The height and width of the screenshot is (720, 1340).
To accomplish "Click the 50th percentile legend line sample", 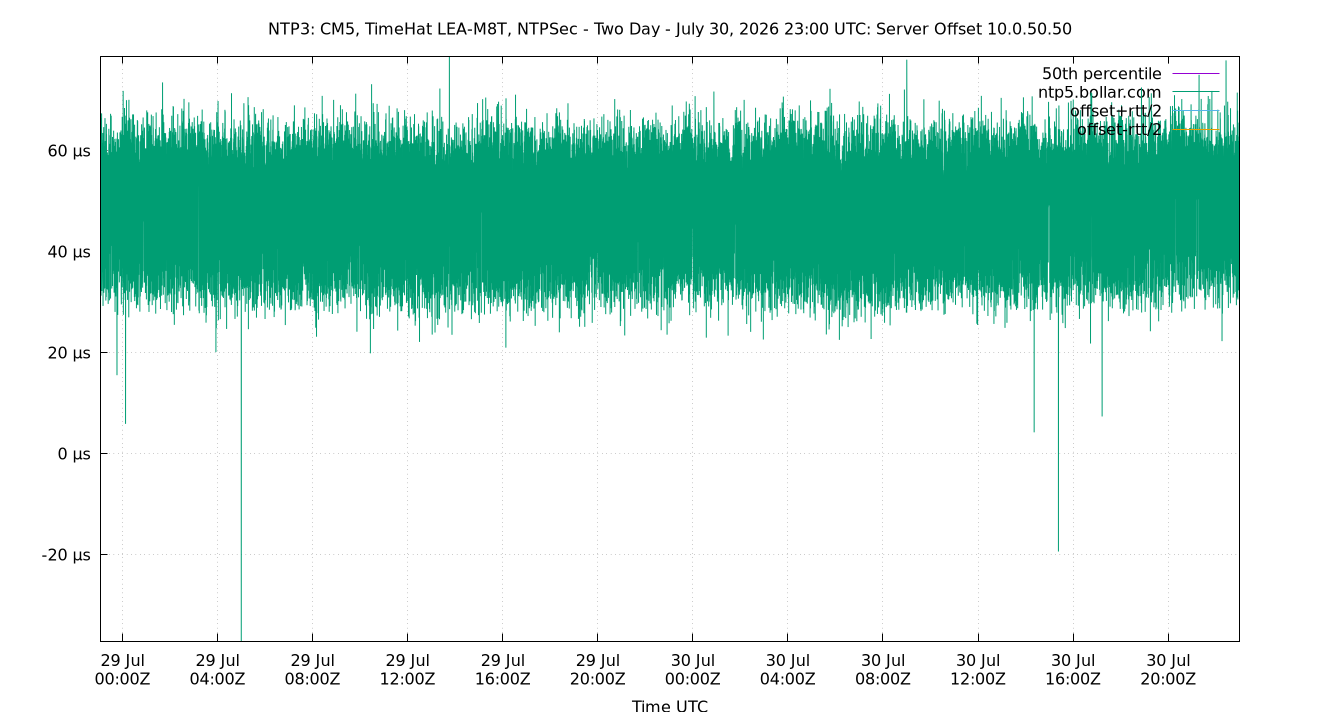I will coord(1195,74).
